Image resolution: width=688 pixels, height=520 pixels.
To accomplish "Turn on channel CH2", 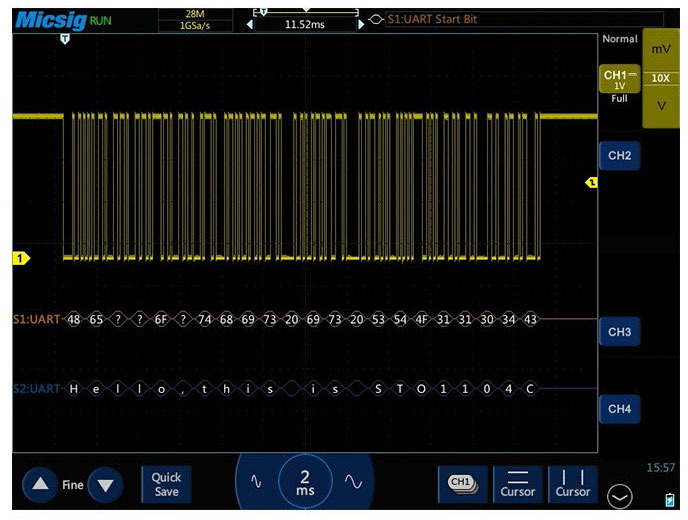I will coord(619,155).
